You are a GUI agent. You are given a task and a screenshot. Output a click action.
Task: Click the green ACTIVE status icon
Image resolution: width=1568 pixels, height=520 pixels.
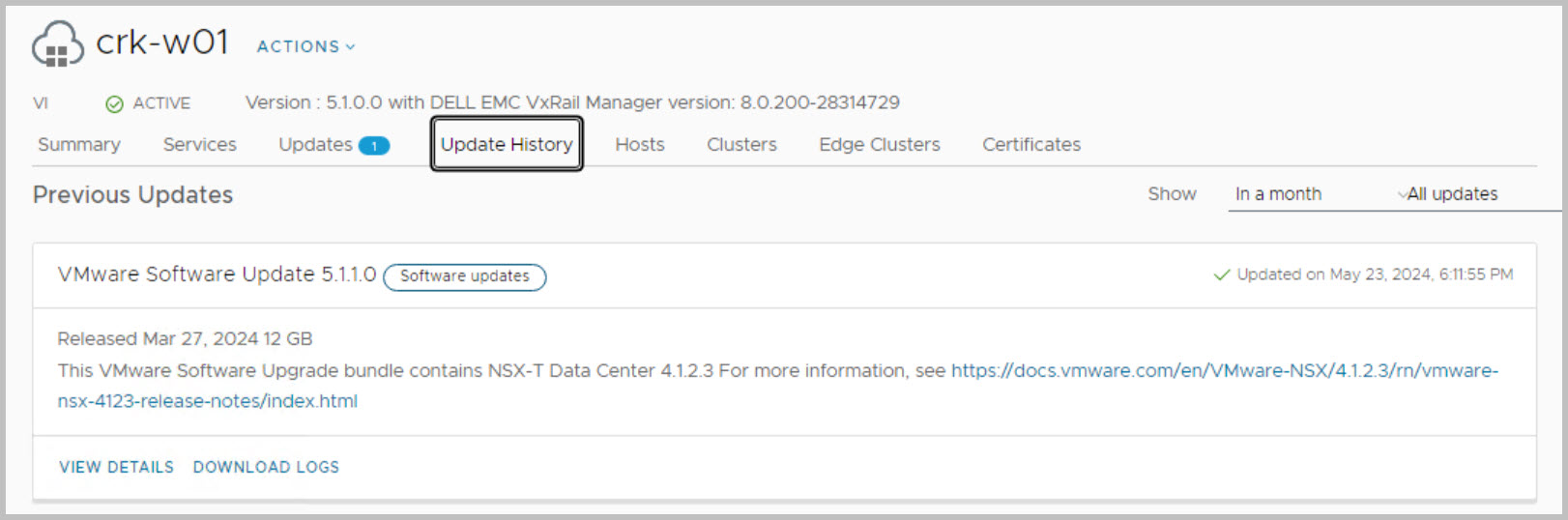coord(114,104)
